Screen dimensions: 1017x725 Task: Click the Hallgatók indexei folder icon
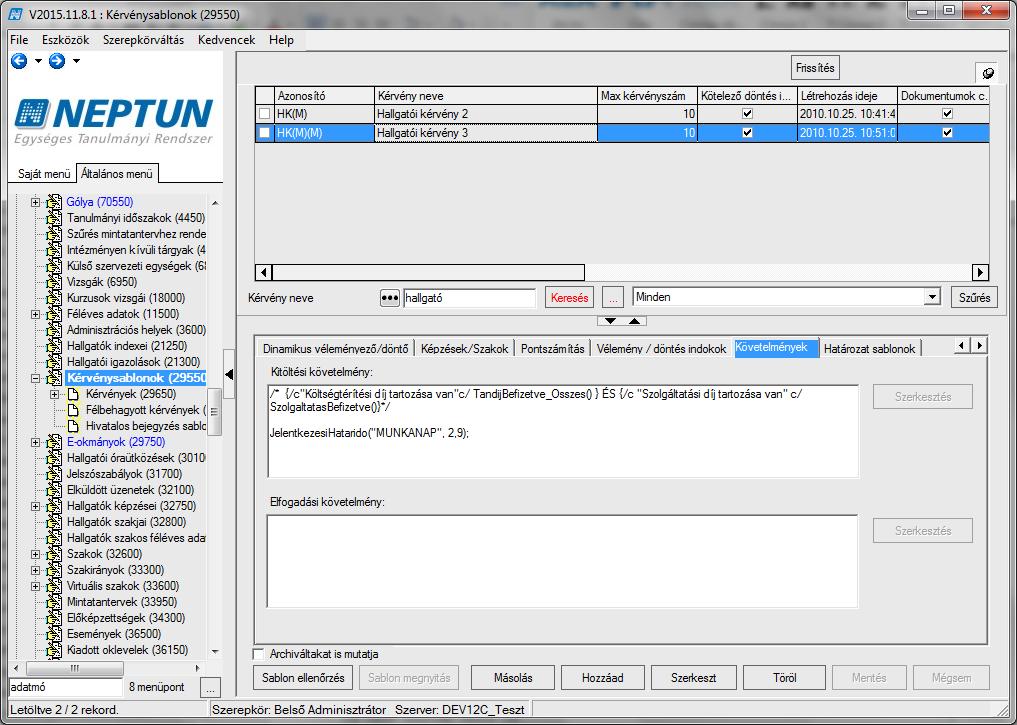pos(54,346)
